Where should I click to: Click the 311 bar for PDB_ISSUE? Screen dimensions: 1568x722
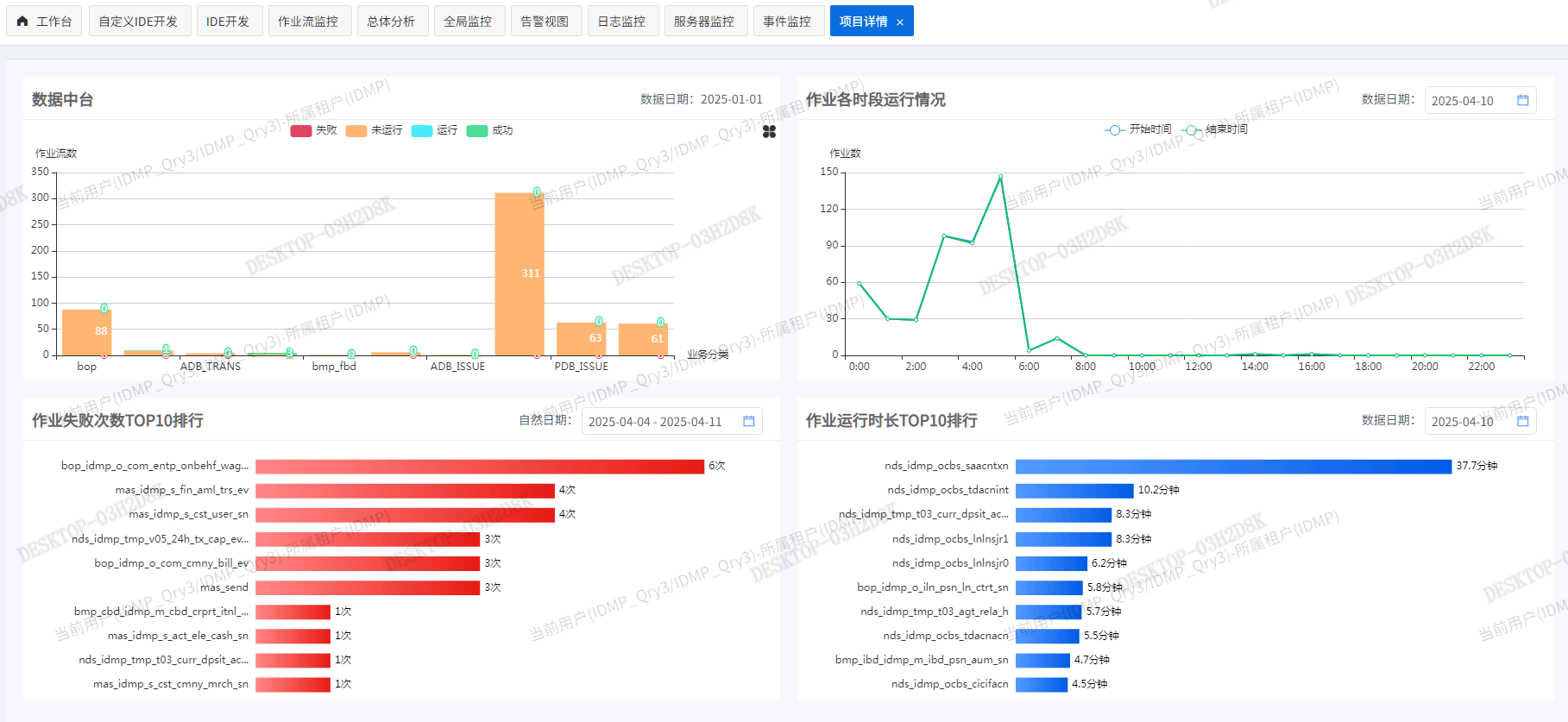[x=520, y=273]
